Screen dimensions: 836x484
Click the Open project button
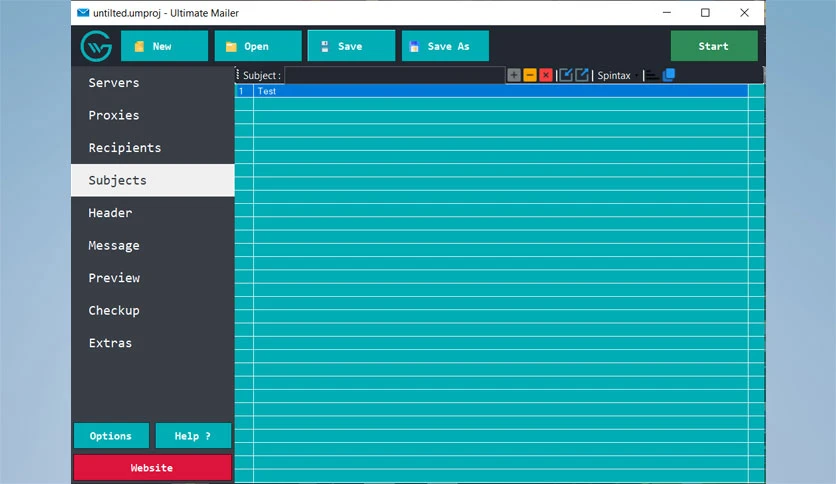click(258, 46)
